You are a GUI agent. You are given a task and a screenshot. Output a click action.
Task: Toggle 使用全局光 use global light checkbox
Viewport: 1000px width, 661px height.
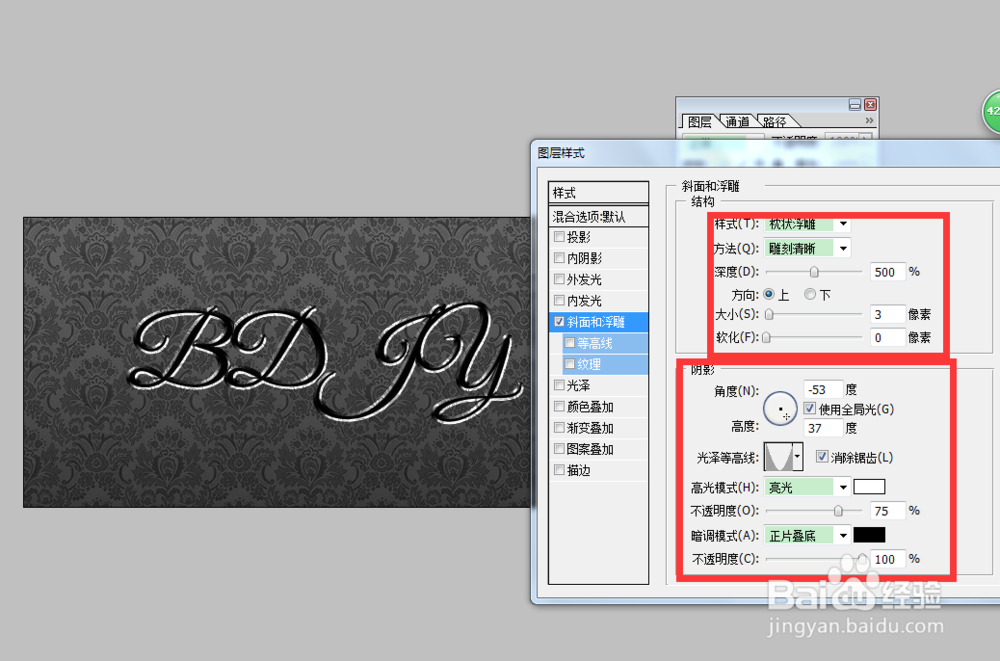pos(809,408)
